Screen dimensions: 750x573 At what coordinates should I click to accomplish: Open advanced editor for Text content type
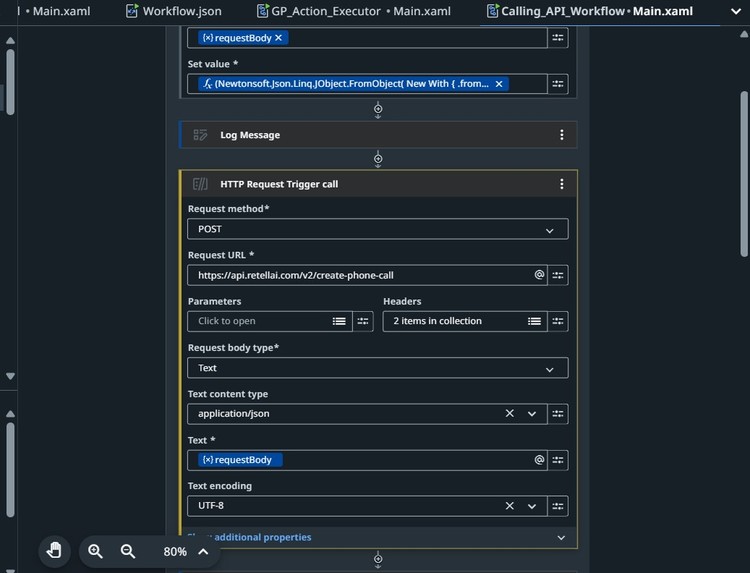point(558,414)
